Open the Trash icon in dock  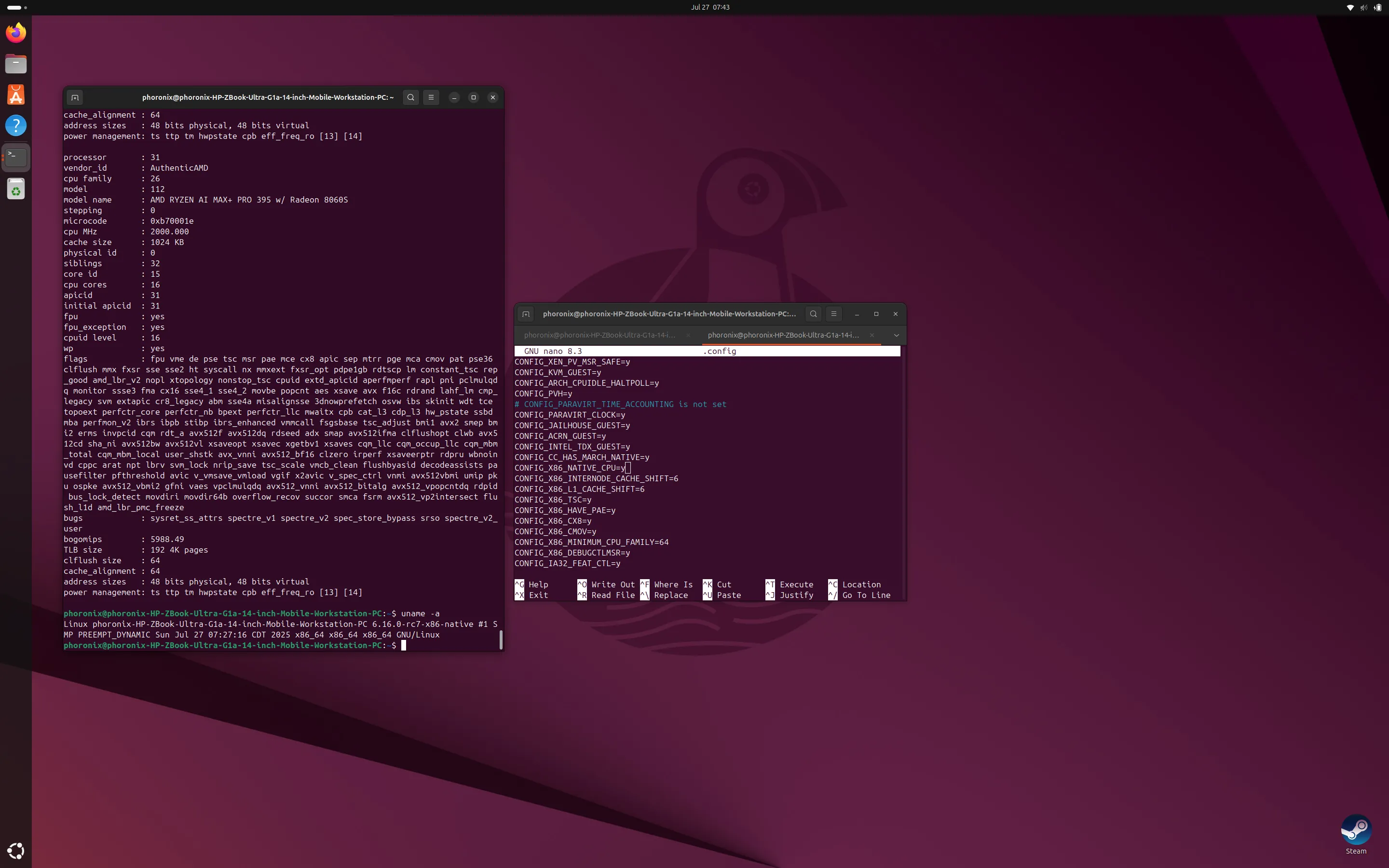click(16, 189)
